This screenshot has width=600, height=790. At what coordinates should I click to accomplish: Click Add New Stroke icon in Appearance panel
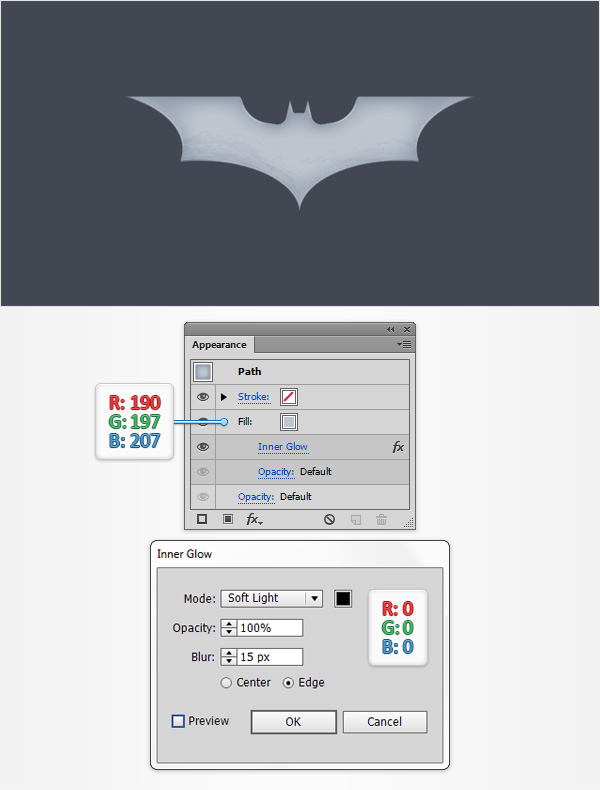click(x=202, y=519)
